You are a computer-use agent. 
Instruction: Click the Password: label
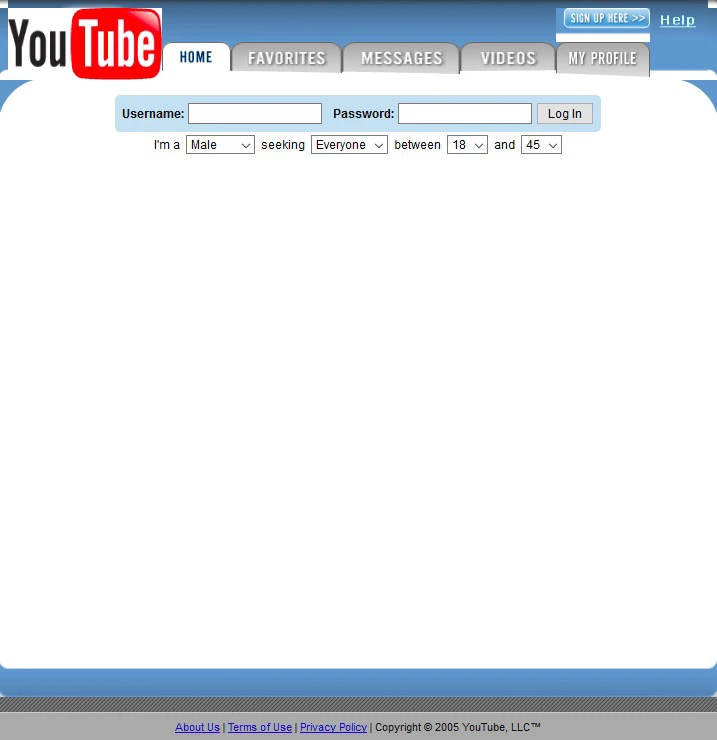[x=363, y=114]
